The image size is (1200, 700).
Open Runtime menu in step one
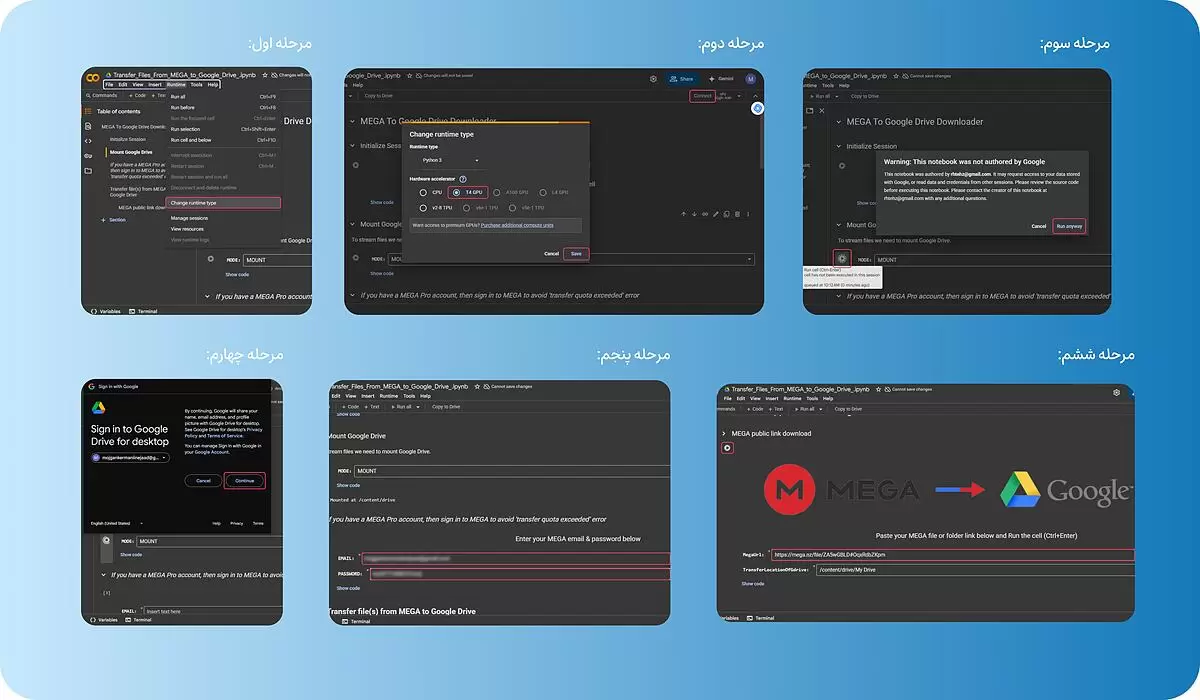[176, 85]
